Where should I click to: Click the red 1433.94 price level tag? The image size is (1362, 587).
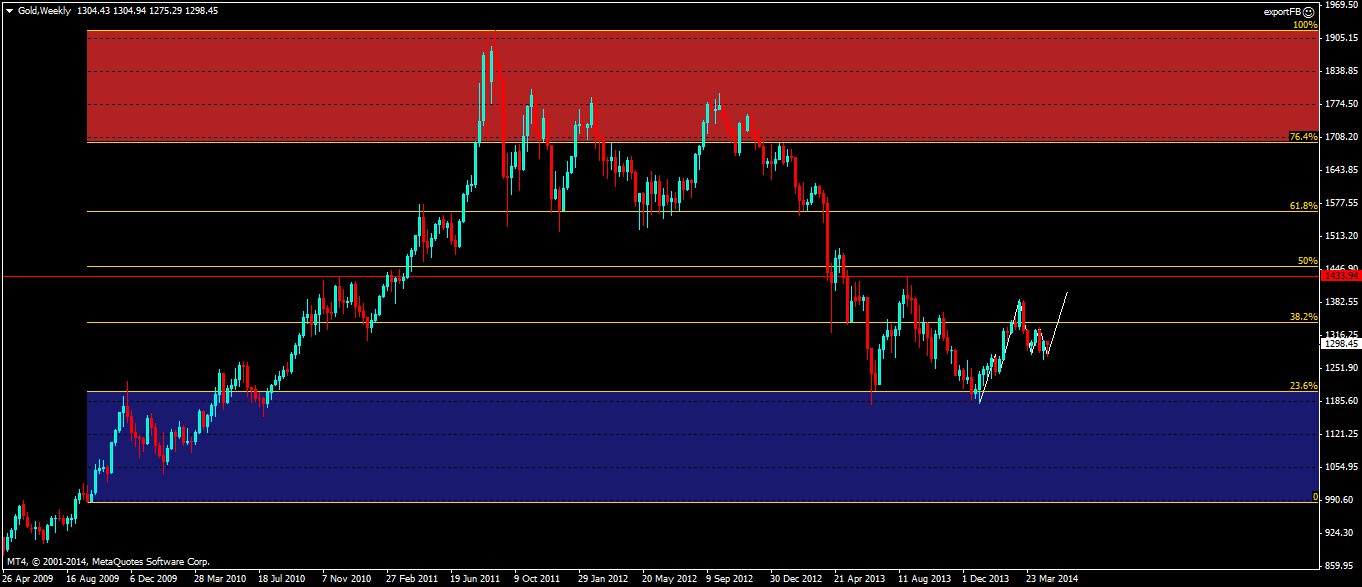(1340, 275)
